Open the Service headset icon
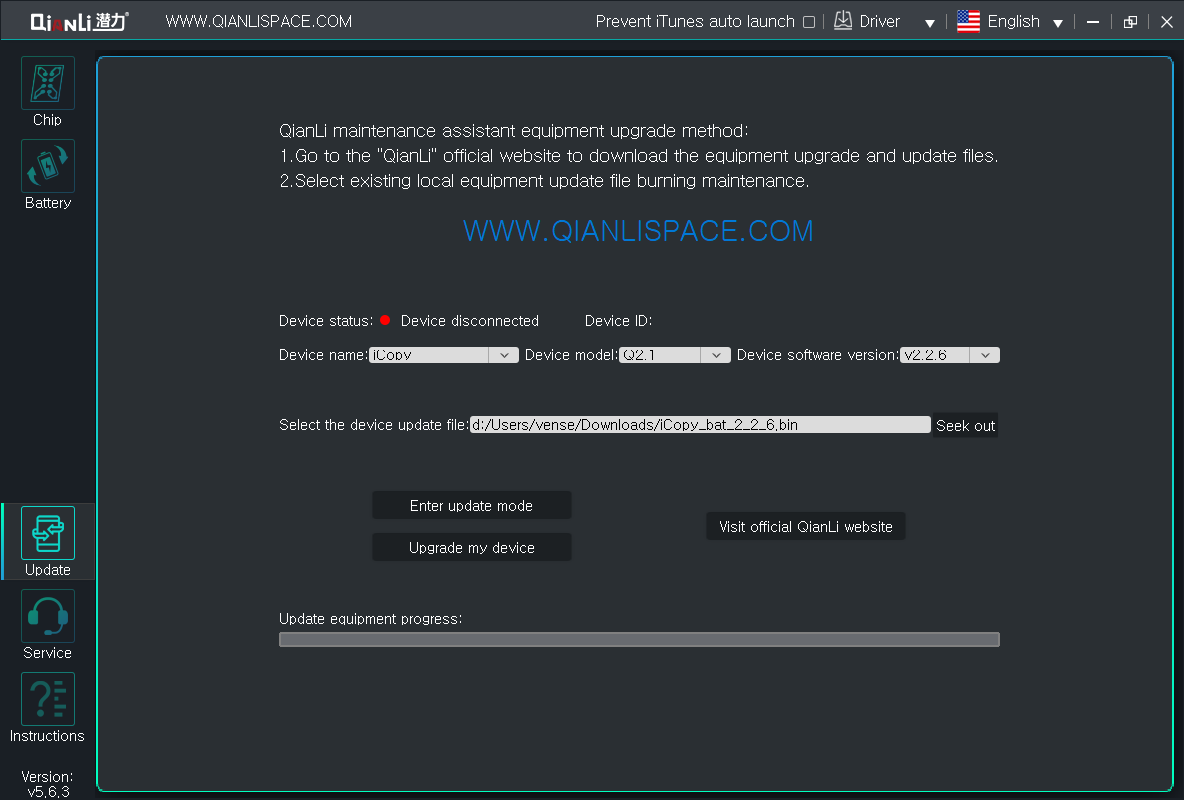 pyautogui.click(x=48, y=616)
